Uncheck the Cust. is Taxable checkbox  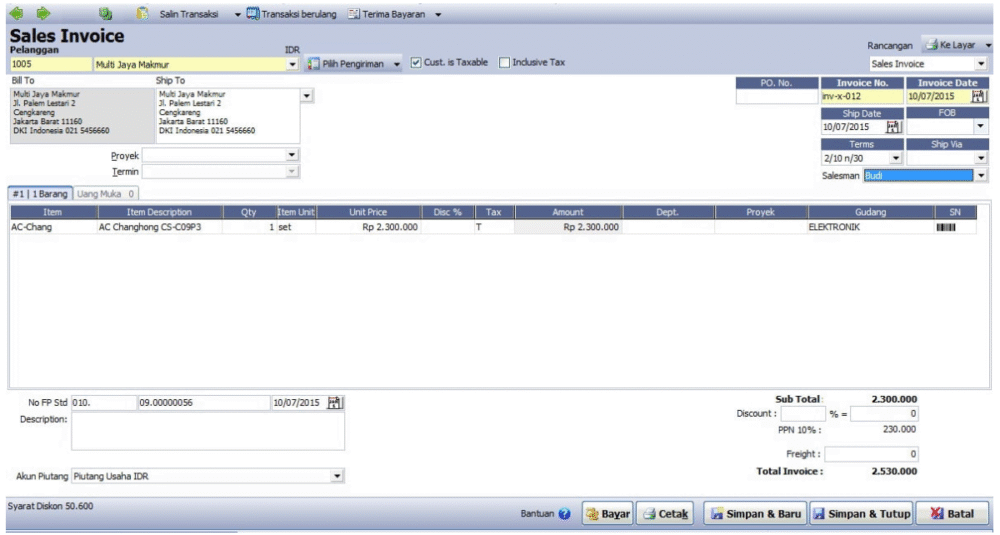tap(417, 63)
